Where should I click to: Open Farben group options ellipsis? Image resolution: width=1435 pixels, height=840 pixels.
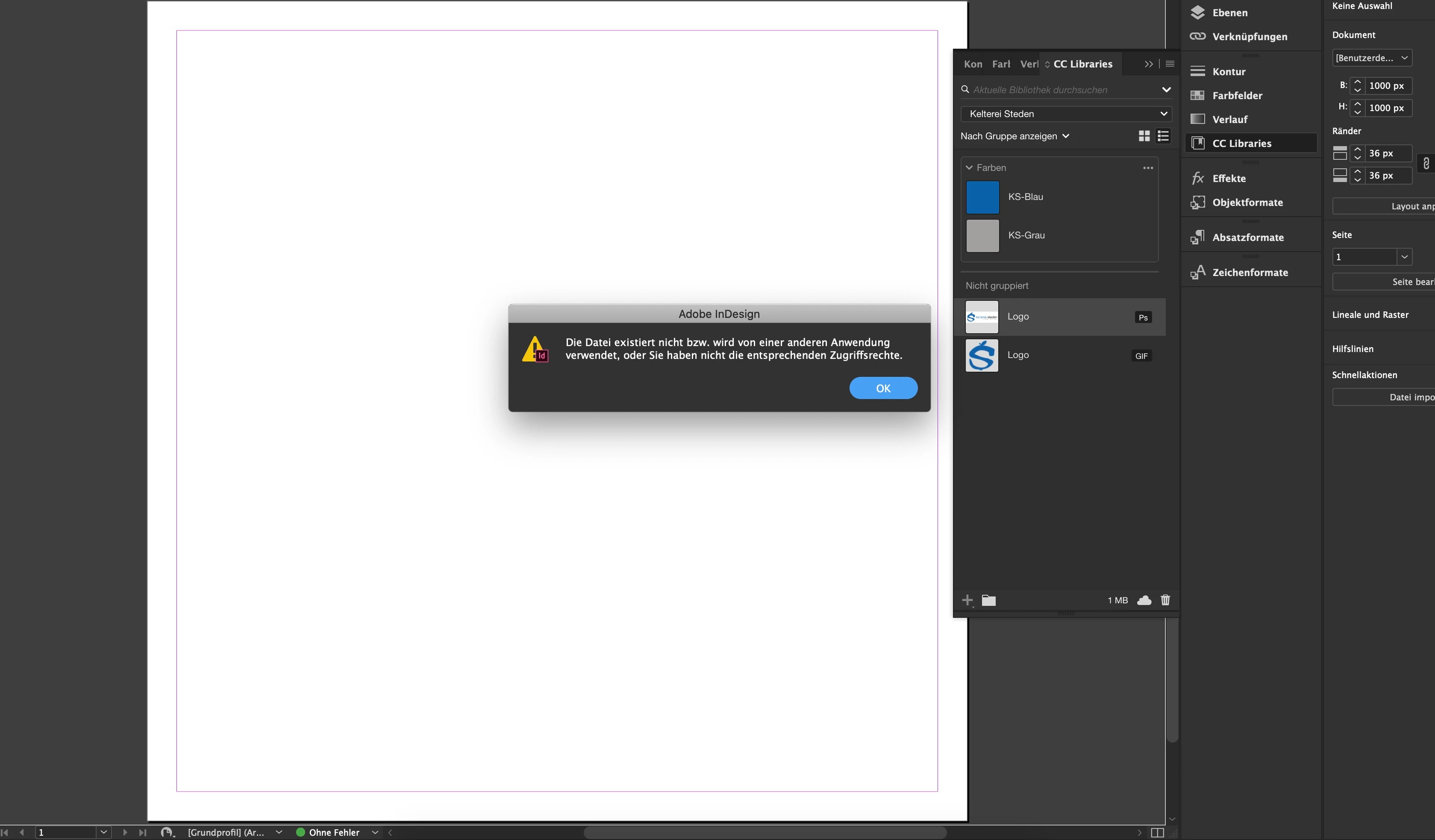(x=1148, y=168)
